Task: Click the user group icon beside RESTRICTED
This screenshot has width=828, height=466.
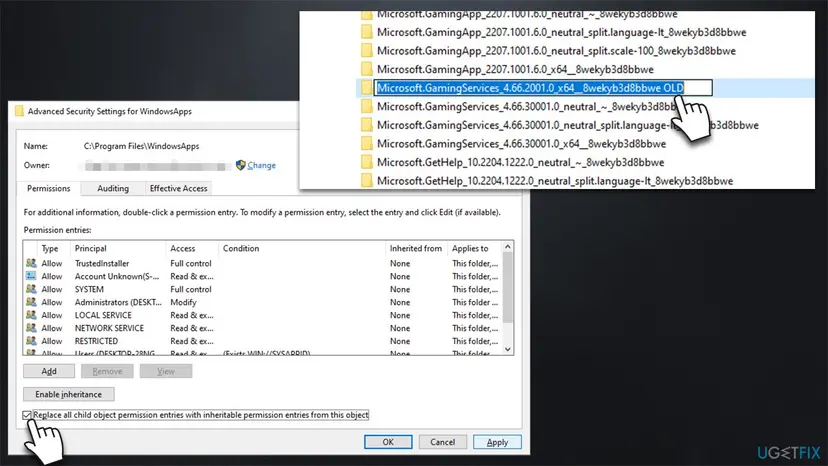Action: 31,341
